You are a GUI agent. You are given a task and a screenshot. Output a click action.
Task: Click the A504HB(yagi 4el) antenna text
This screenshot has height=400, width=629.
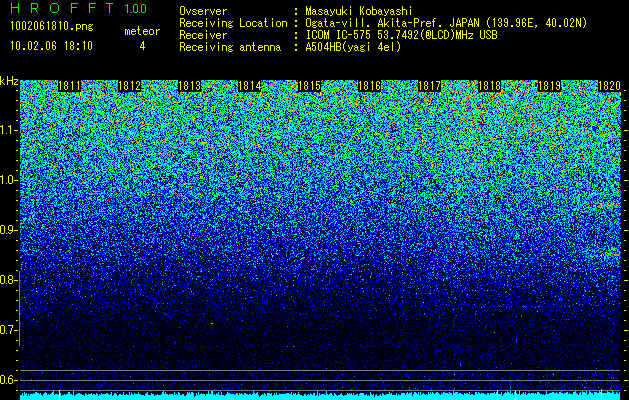point(353,47)
